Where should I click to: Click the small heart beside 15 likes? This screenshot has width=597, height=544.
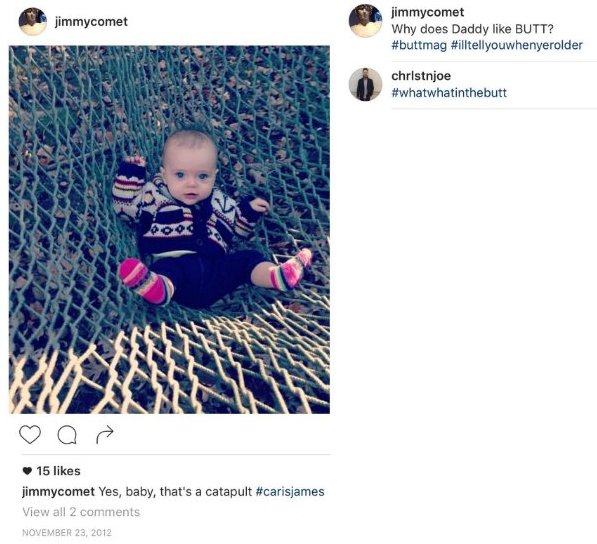tap(27, 471)
